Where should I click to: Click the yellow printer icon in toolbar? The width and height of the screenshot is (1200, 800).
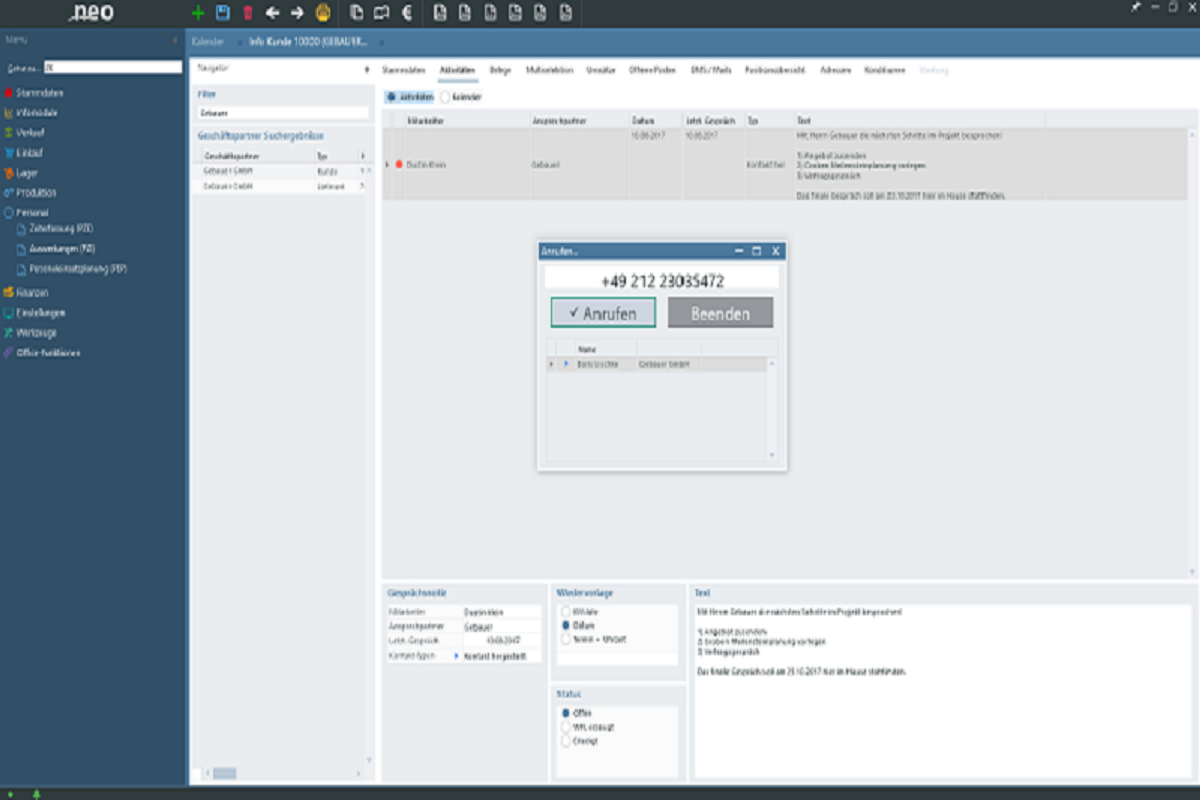click(323, 13)
